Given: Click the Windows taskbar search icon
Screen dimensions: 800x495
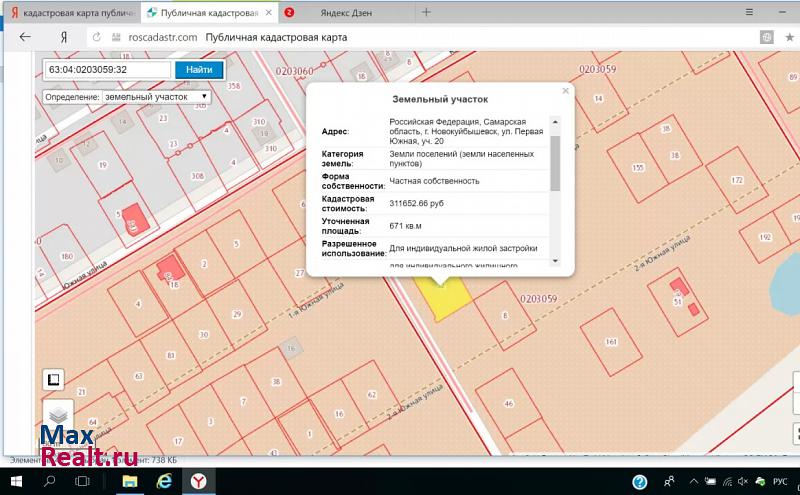Looking at the screenshot, I should pyautogui.click(x=49, y=482).
